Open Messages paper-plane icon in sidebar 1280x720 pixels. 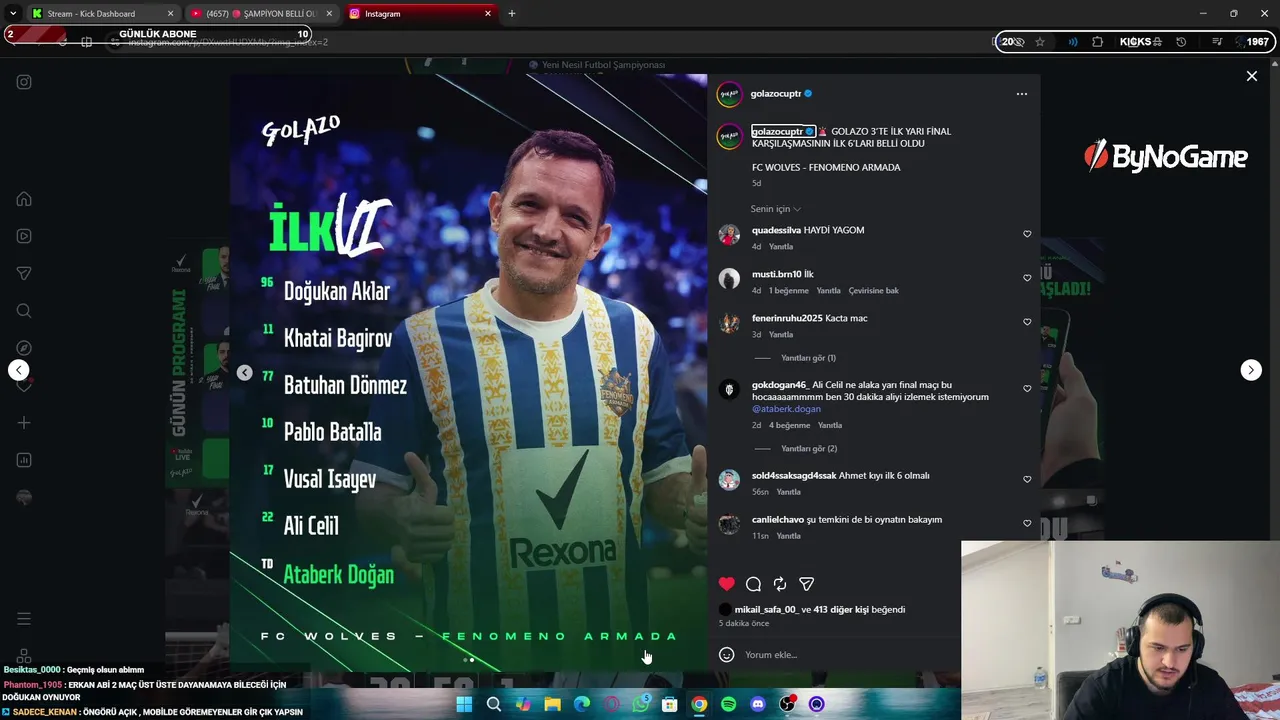tap(24, 273)
